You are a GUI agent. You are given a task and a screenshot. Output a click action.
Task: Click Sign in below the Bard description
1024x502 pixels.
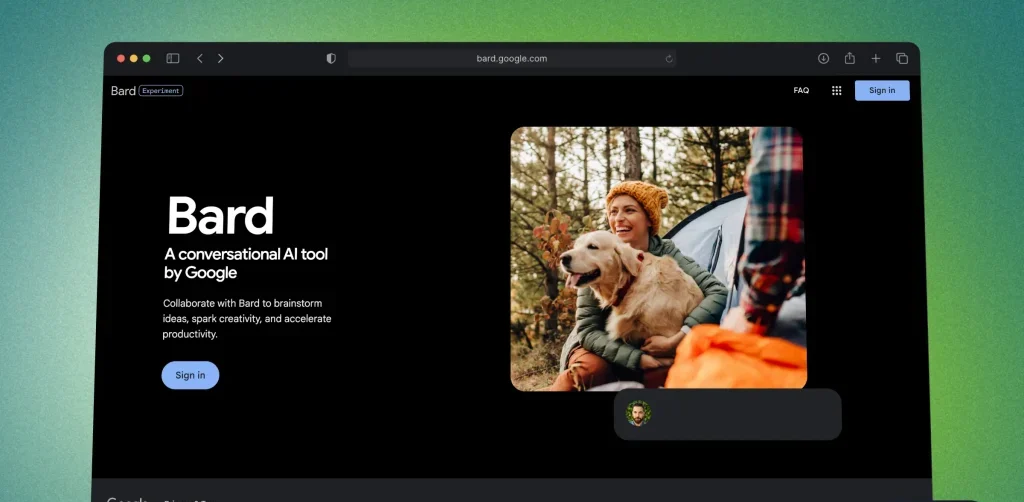[x=190, y=375]
